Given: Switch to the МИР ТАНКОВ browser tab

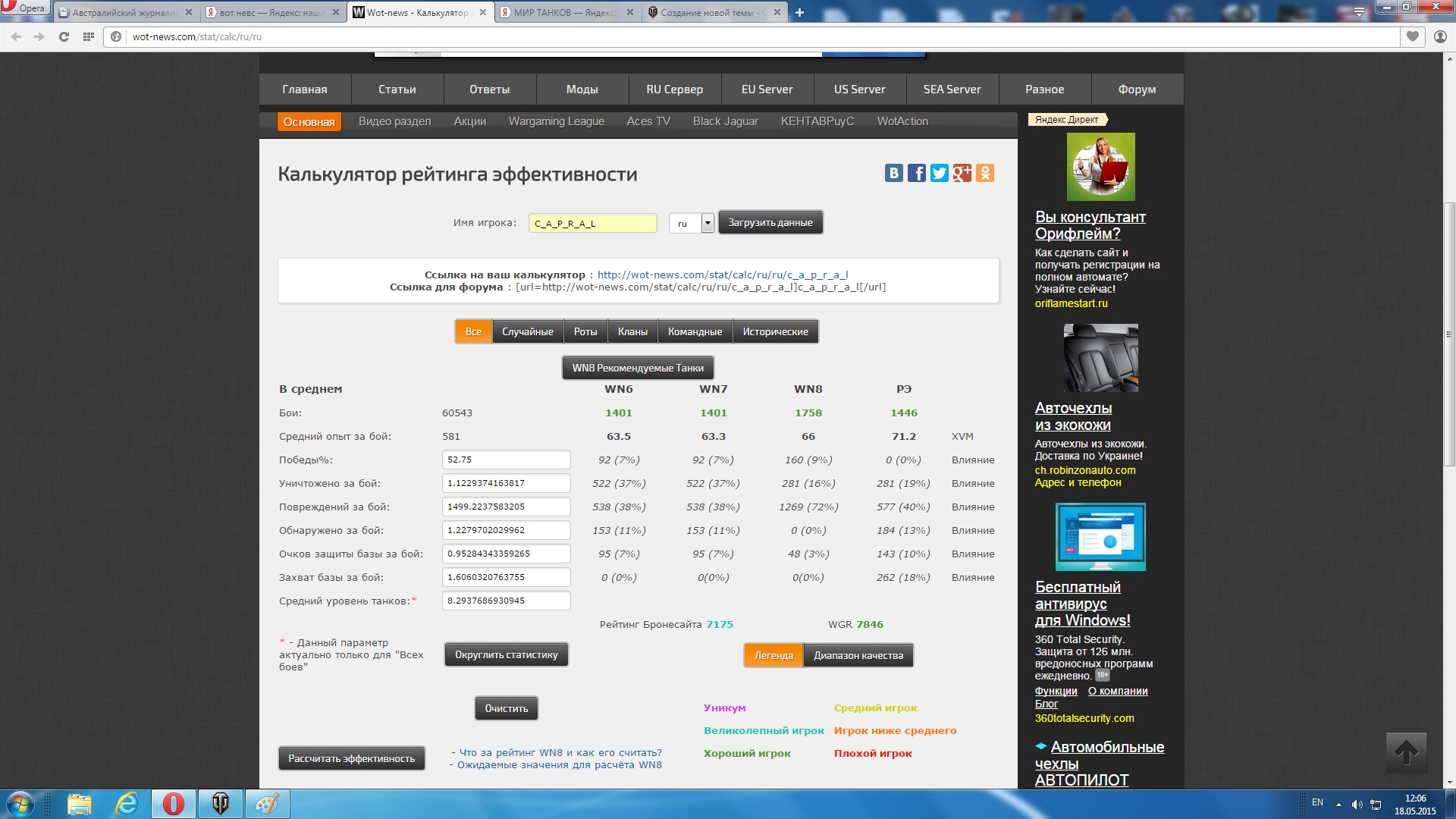Looking at the screenshot, I should 565,13.
